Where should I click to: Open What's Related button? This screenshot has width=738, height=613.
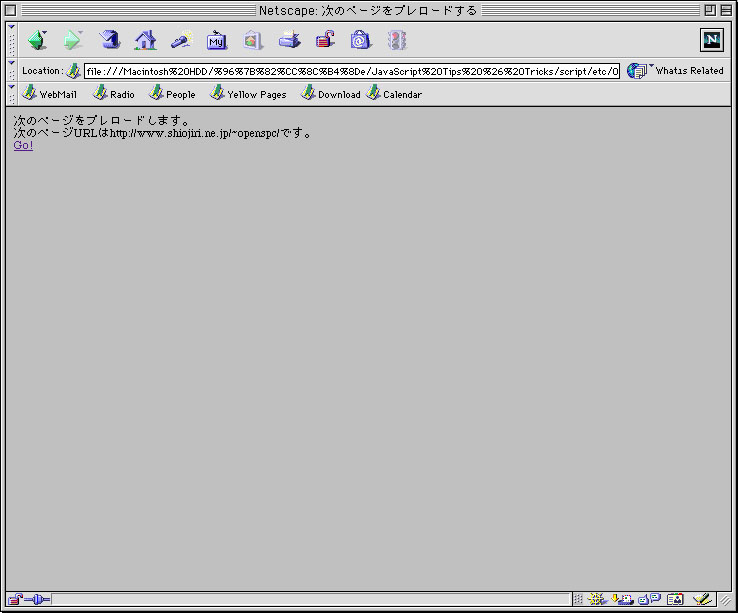click(x=675, y=71)
